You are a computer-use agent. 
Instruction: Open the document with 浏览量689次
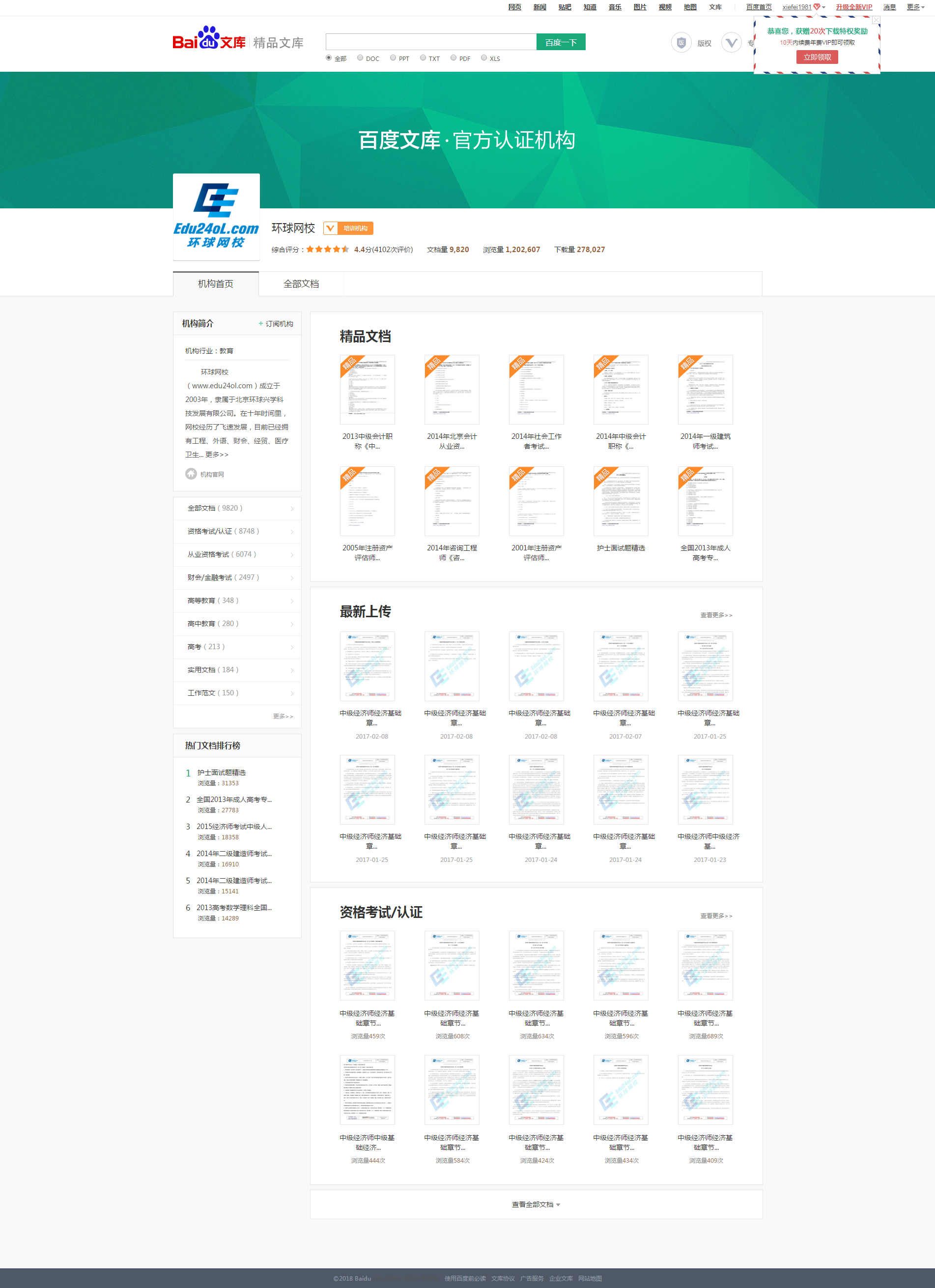click(705, 966)
